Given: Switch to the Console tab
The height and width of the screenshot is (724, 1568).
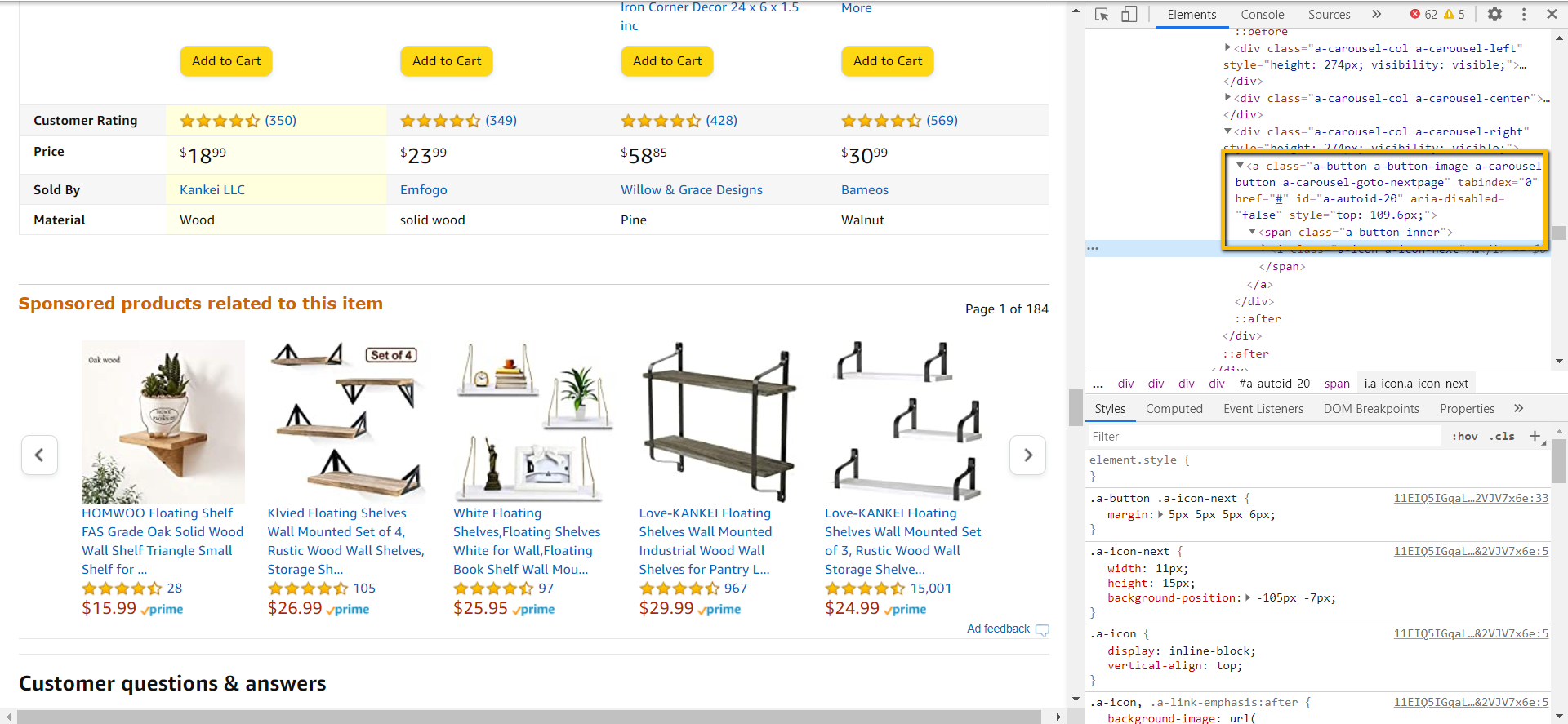Looking at the screenshot, I should pyautogui.click(x=1262, y=15).
